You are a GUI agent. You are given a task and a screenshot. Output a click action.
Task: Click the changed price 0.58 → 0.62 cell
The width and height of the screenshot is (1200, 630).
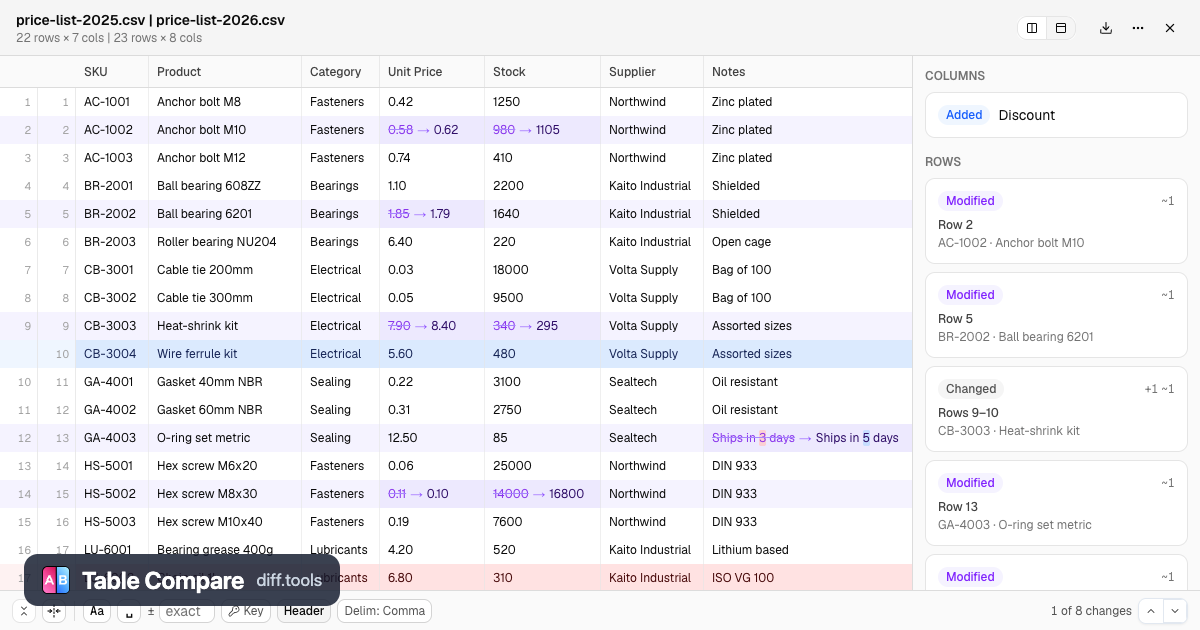point(432,130)
